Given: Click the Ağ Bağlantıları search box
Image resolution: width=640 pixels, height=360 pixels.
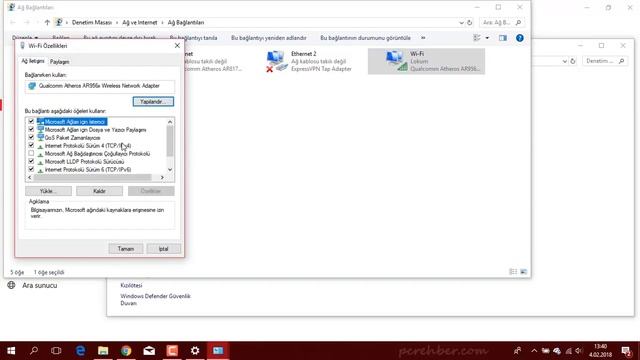Looking at the screenshot, I should click(x=502, y=23).
